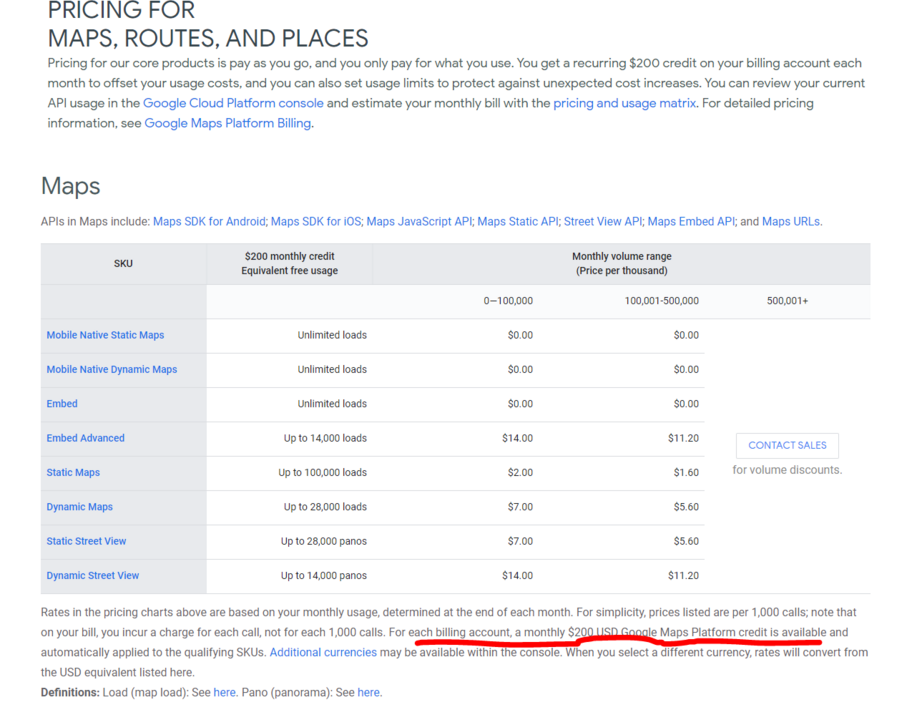Image resolution: width=922 pixels, height=720 pixels.
Task: Select the 0–100,000 range header
Action: pos(508,301)
